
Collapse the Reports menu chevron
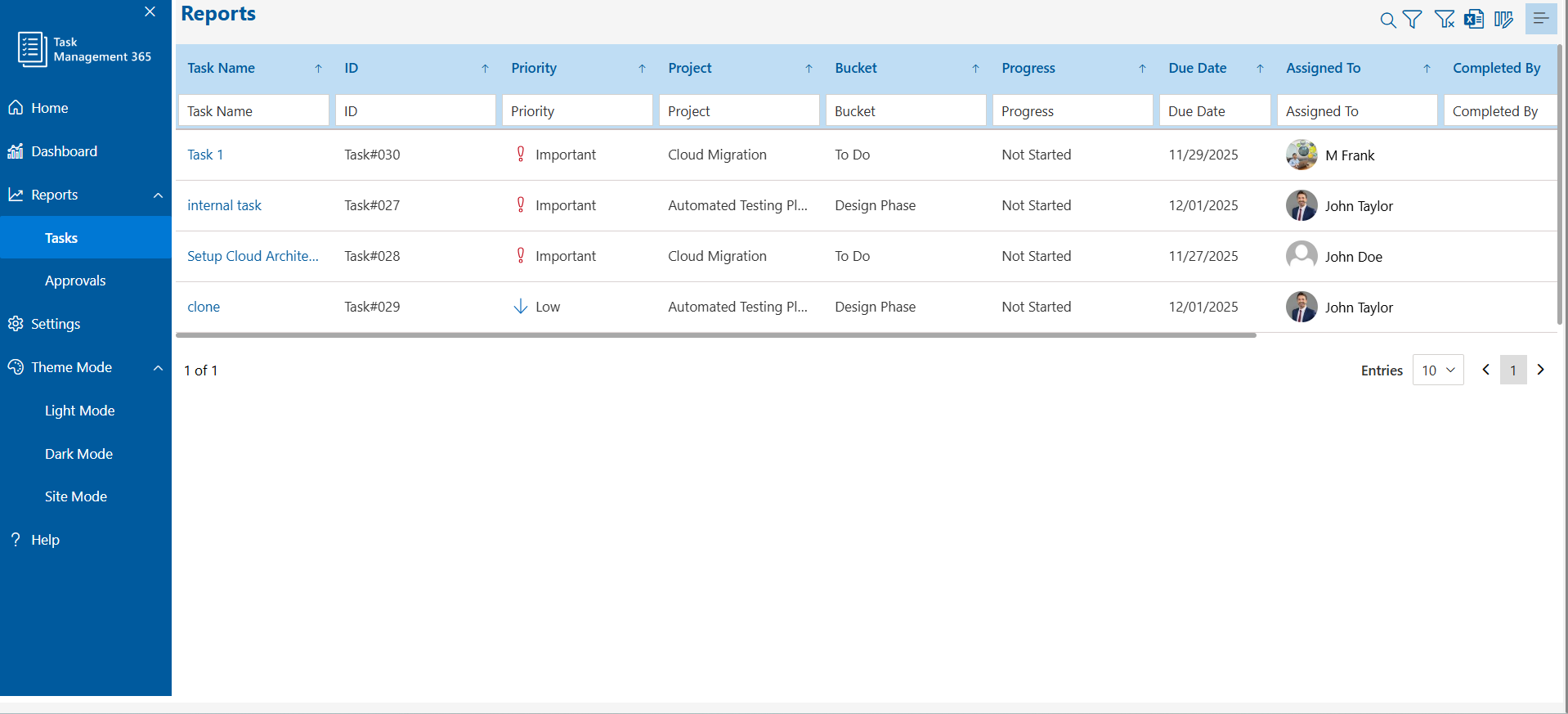pyautogui.click(x=158, y=195)
